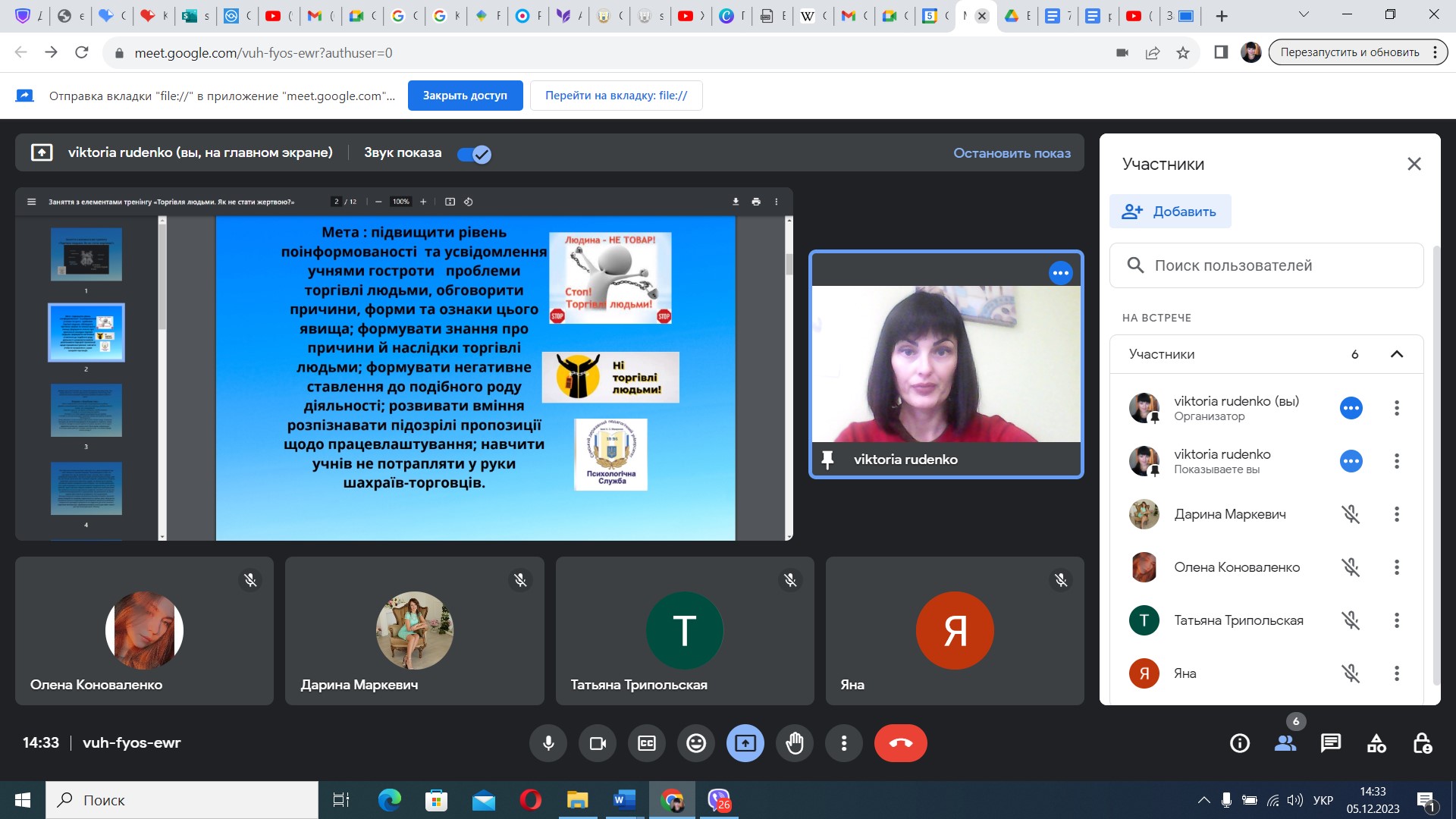Click muted mic icon for Татьяна Трипольская
Image resolution: width=1456 pixels, height=819 pixels.
pos(1351,620)
